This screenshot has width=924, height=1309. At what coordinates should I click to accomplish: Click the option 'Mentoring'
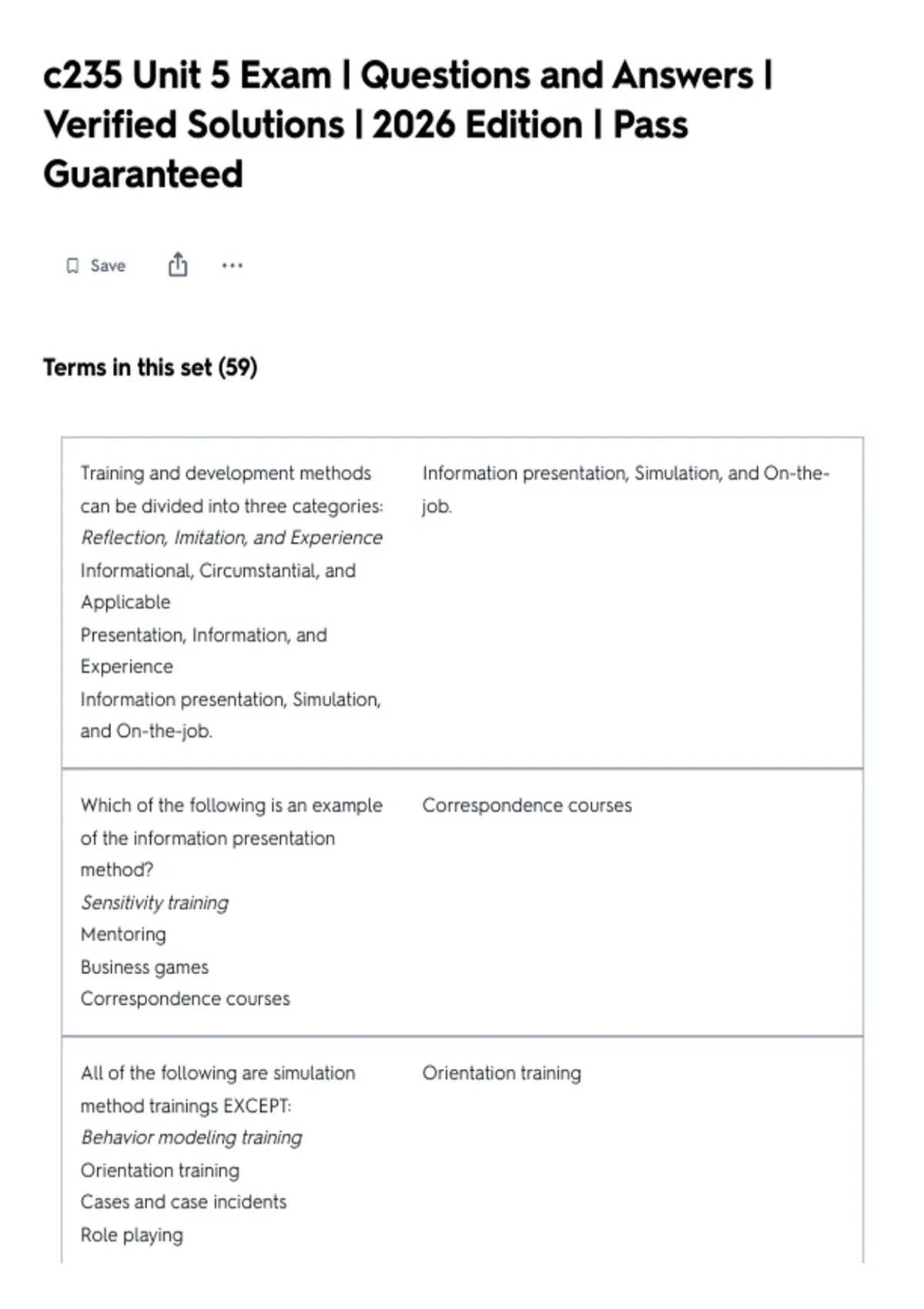point(123,934)
